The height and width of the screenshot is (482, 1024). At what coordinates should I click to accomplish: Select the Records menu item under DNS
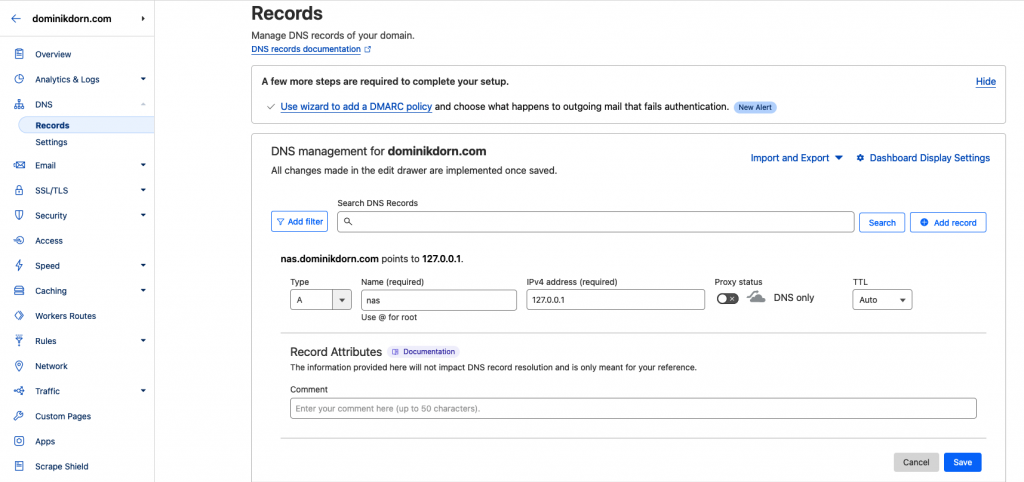[52, 125]
